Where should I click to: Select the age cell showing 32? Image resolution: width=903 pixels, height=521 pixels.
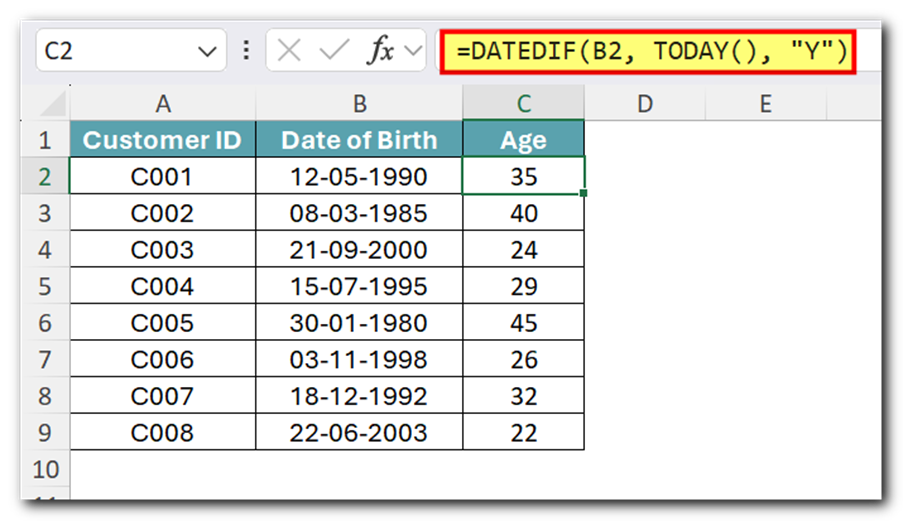523,395
